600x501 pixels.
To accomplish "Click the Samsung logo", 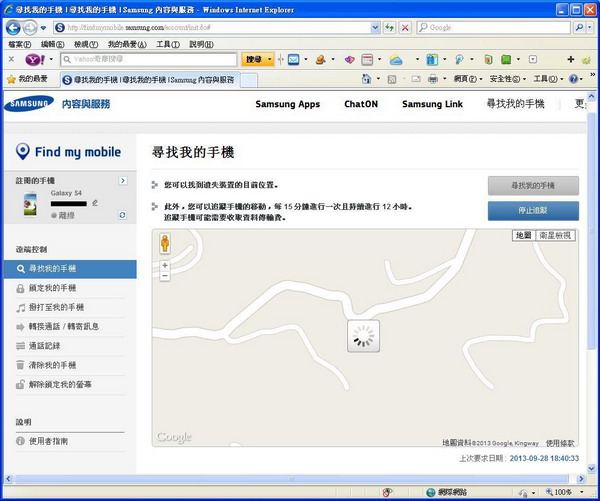I will tap(29, 104).
